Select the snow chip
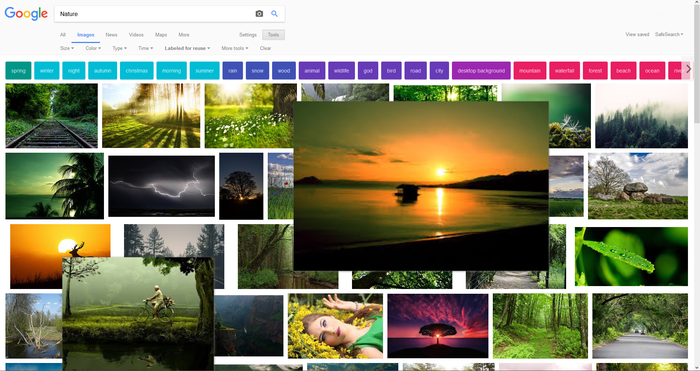 pos(258,71)
